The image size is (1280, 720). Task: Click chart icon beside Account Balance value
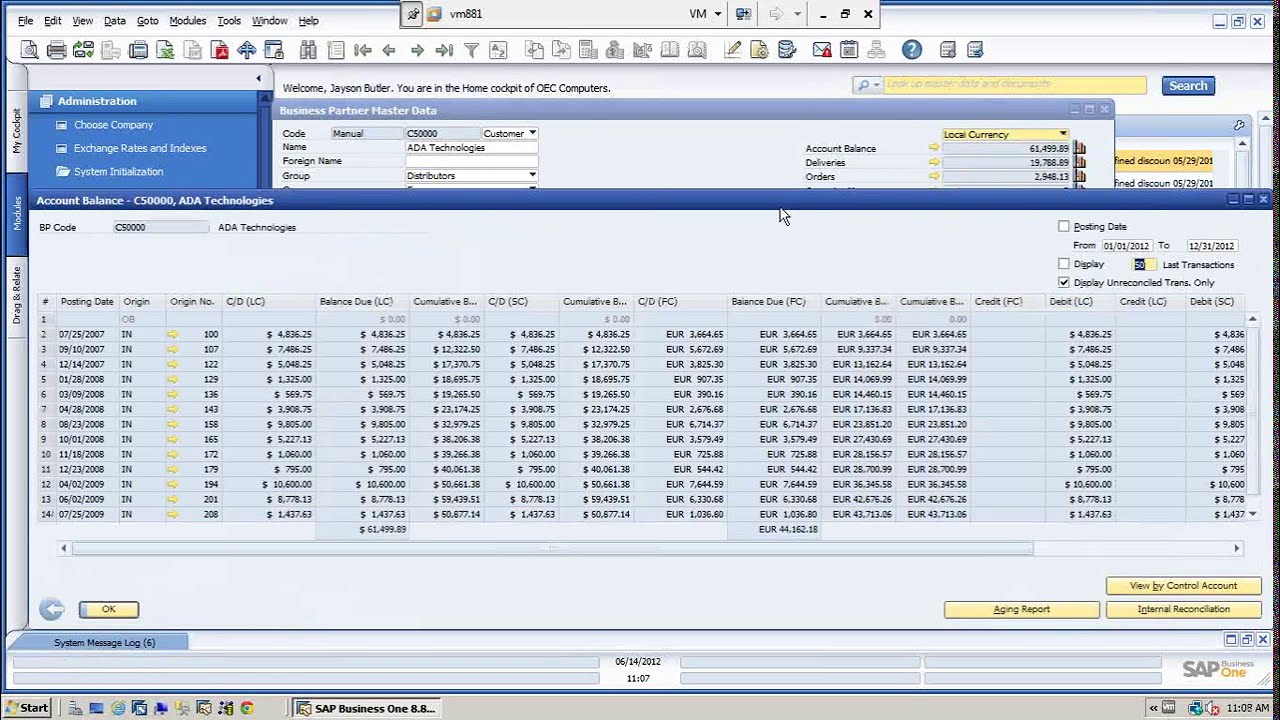pos(1080,148)
